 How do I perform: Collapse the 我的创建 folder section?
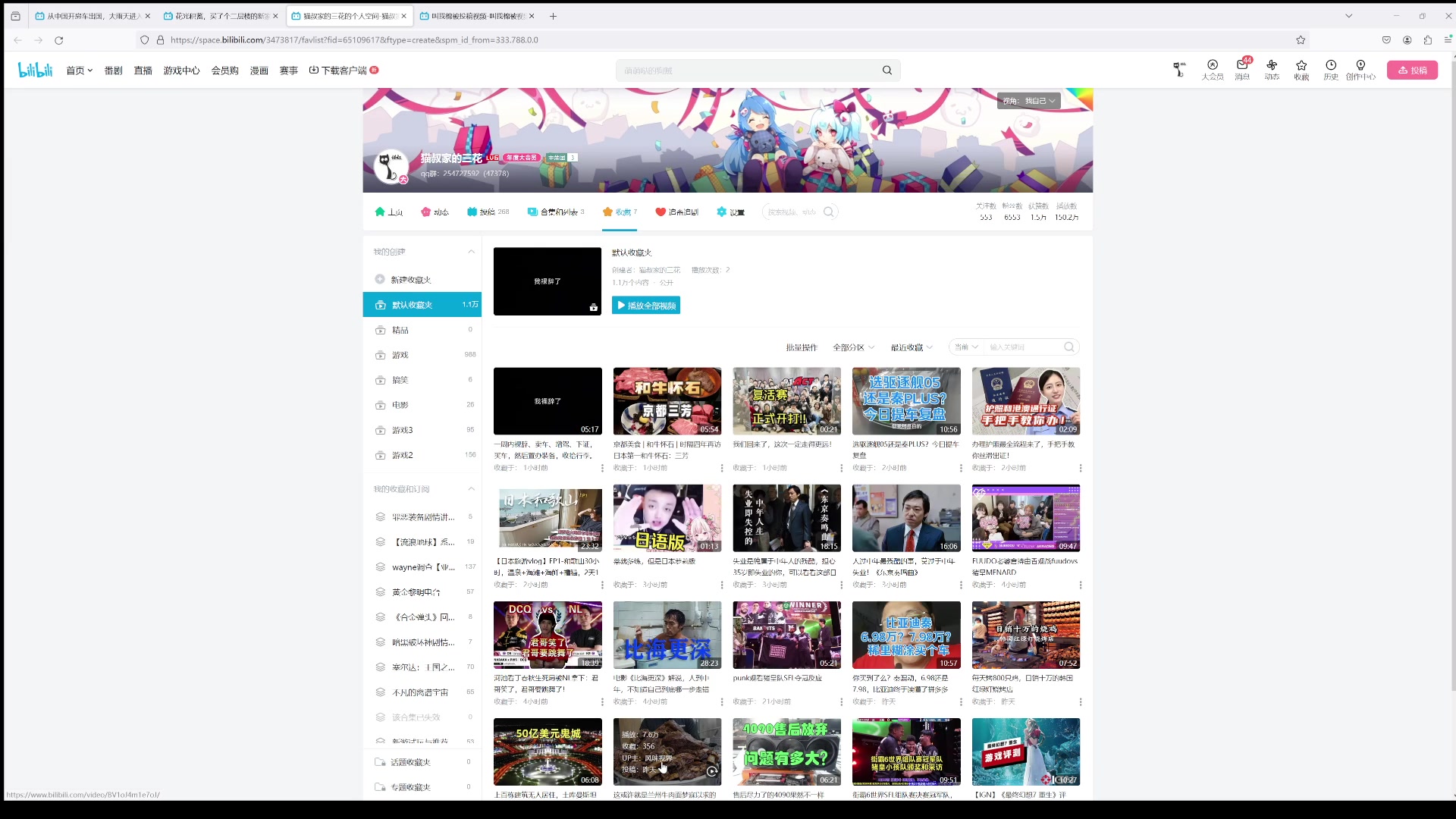pos(471,252)
